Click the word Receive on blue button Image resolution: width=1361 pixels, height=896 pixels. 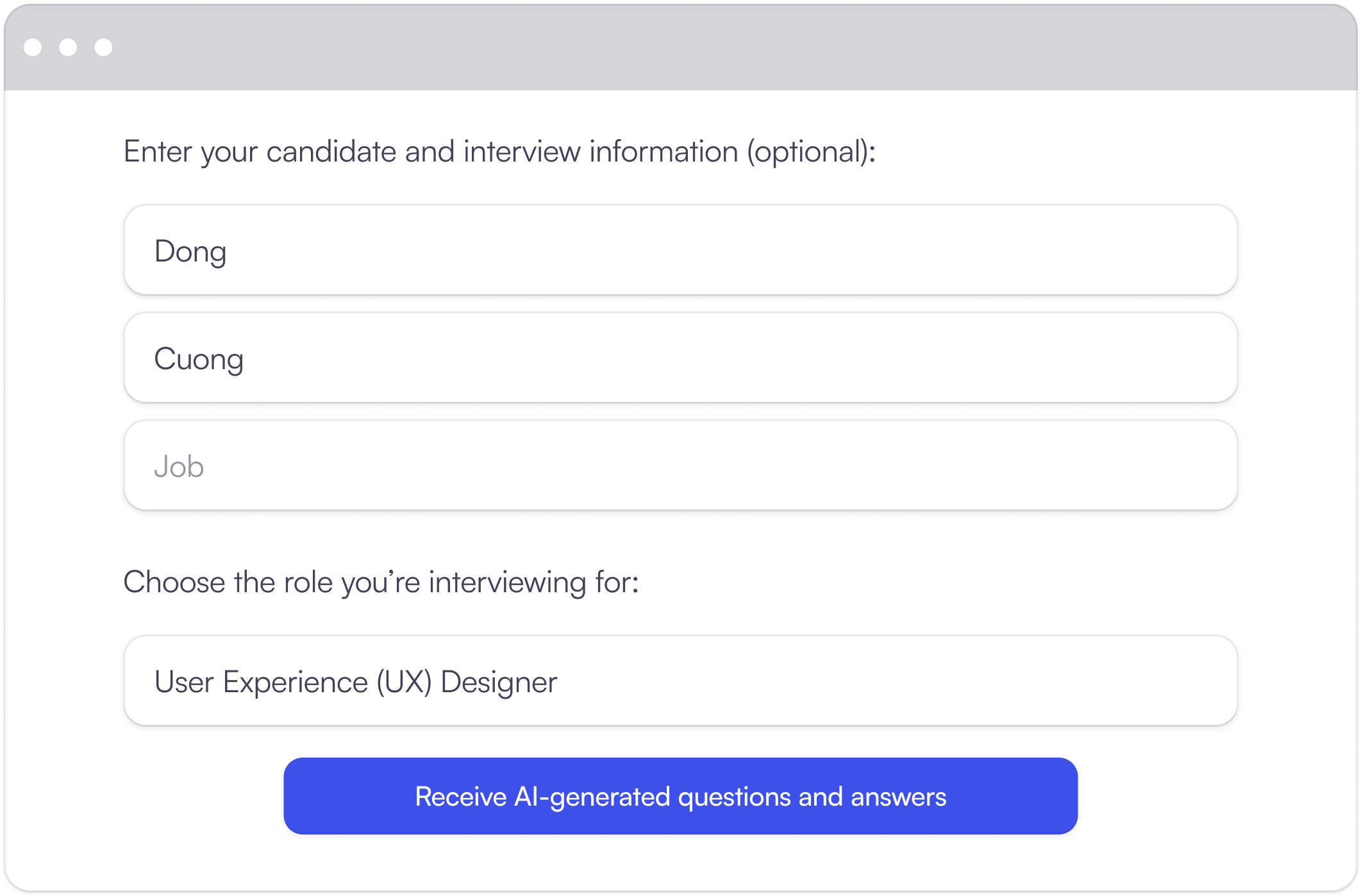(x=461, y=797)
